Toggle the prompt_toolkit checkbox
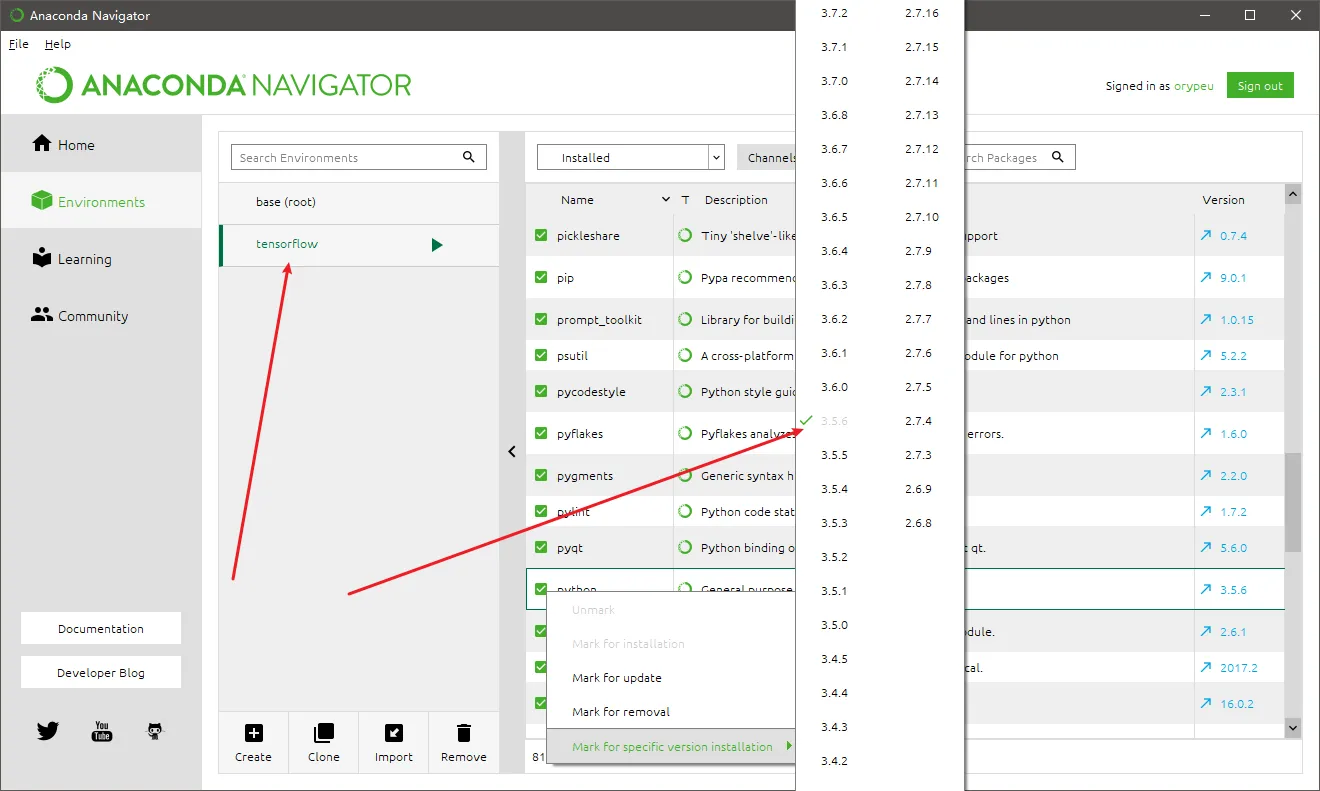 point(541,320)
